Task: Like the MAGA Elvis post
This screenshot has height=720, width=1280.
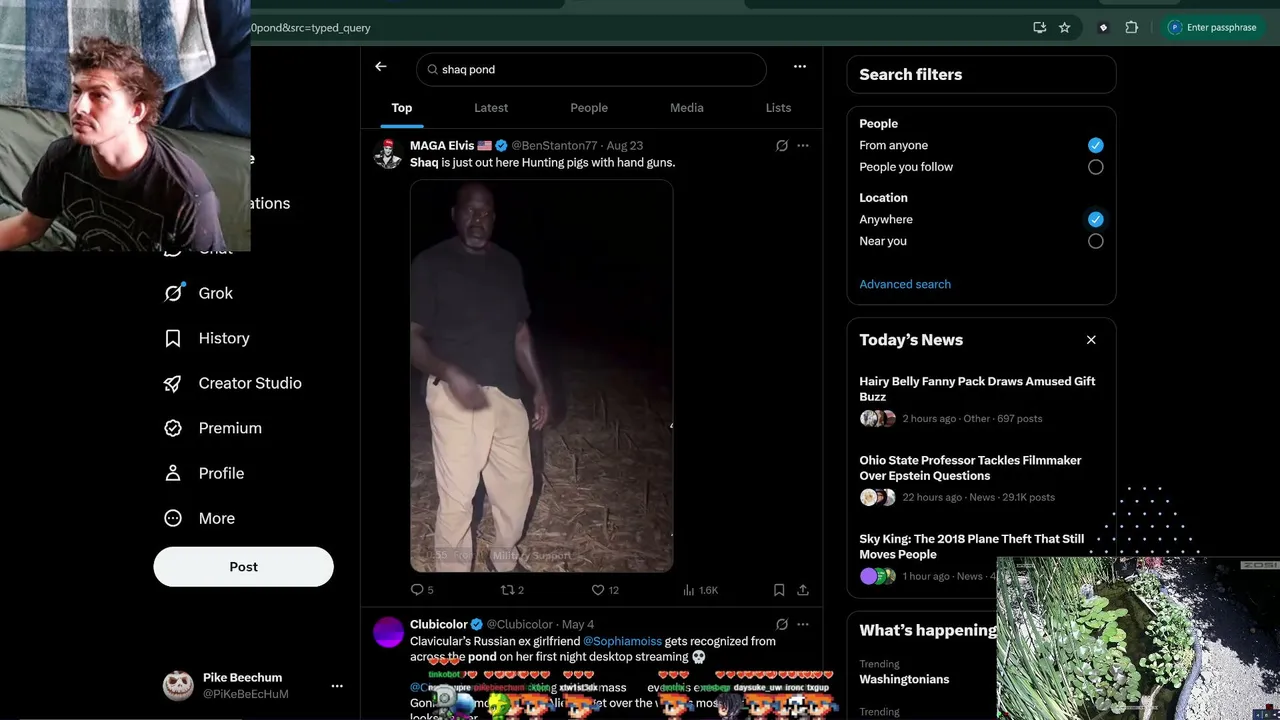Action: 605,590
